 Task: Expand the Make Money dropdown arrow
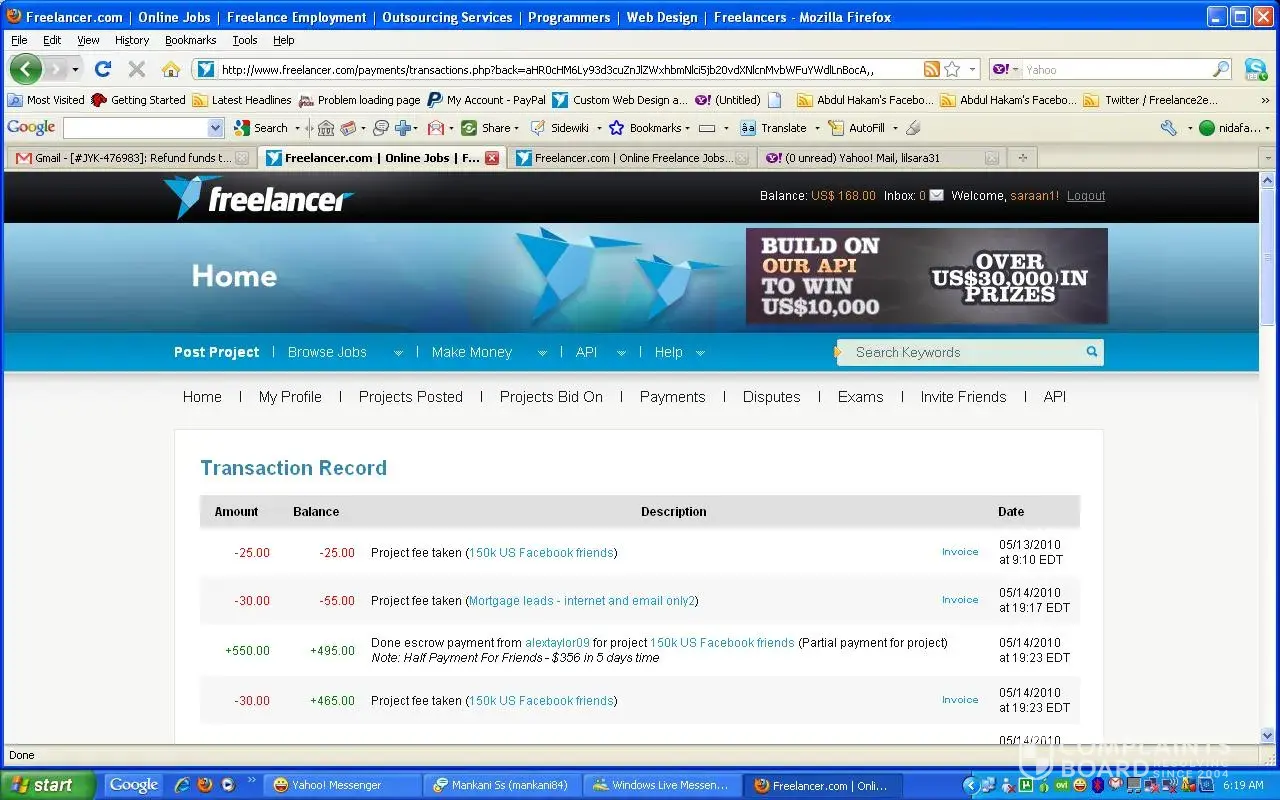[542, 353]
